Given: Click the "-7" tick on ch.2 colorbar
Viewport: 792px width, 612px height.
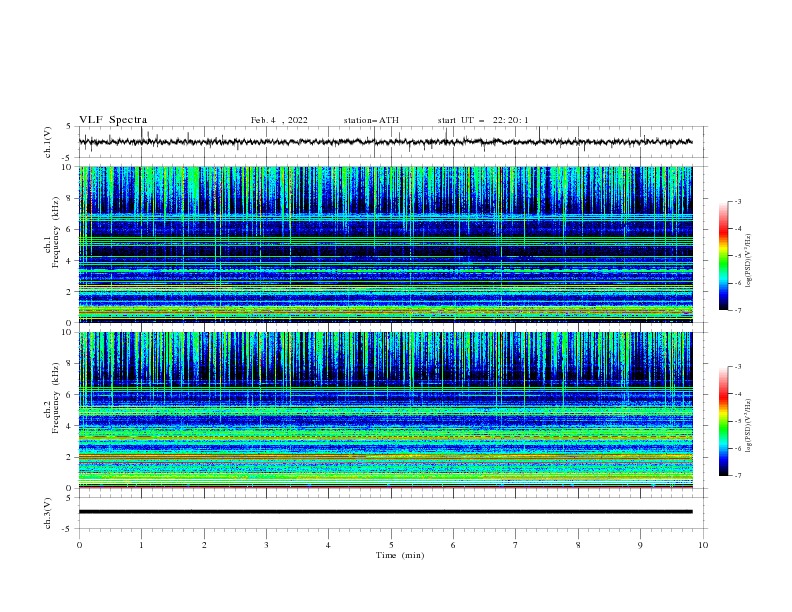Looking at the screenshot, I should [x=737, y=475].
